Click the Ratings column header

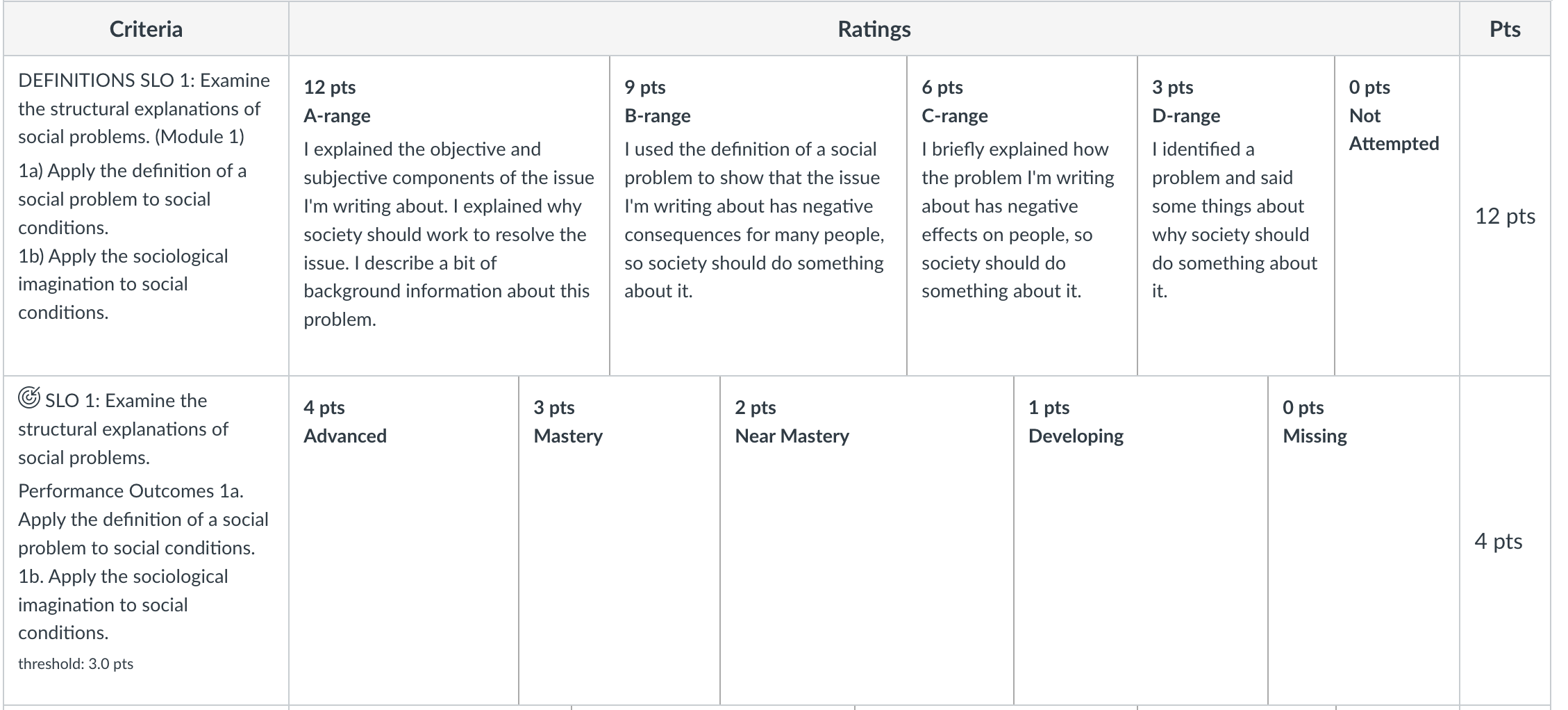[874, 28]
